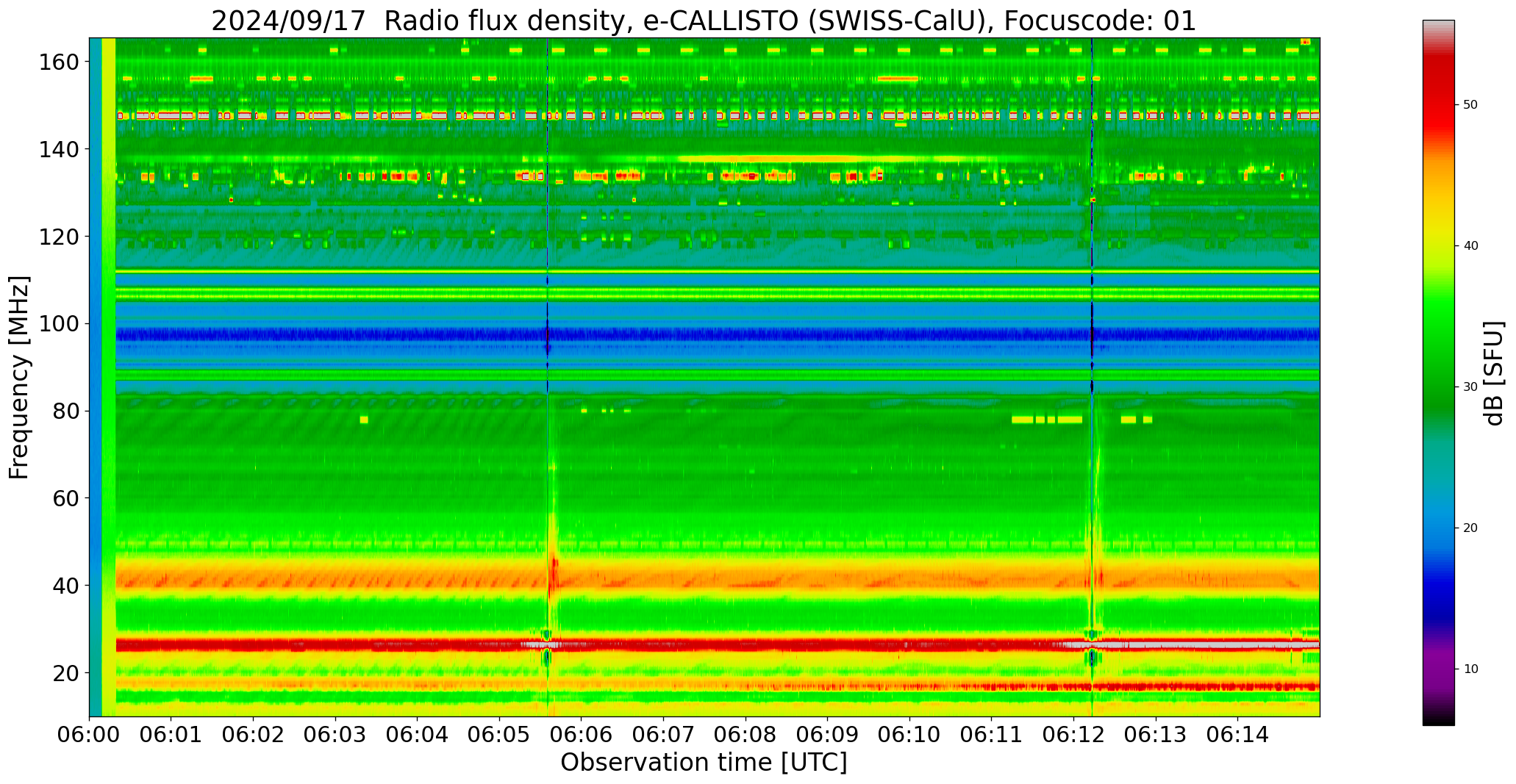Click the 06:06 time tick label
The image size is (1516, 784).
coord(582,734)
